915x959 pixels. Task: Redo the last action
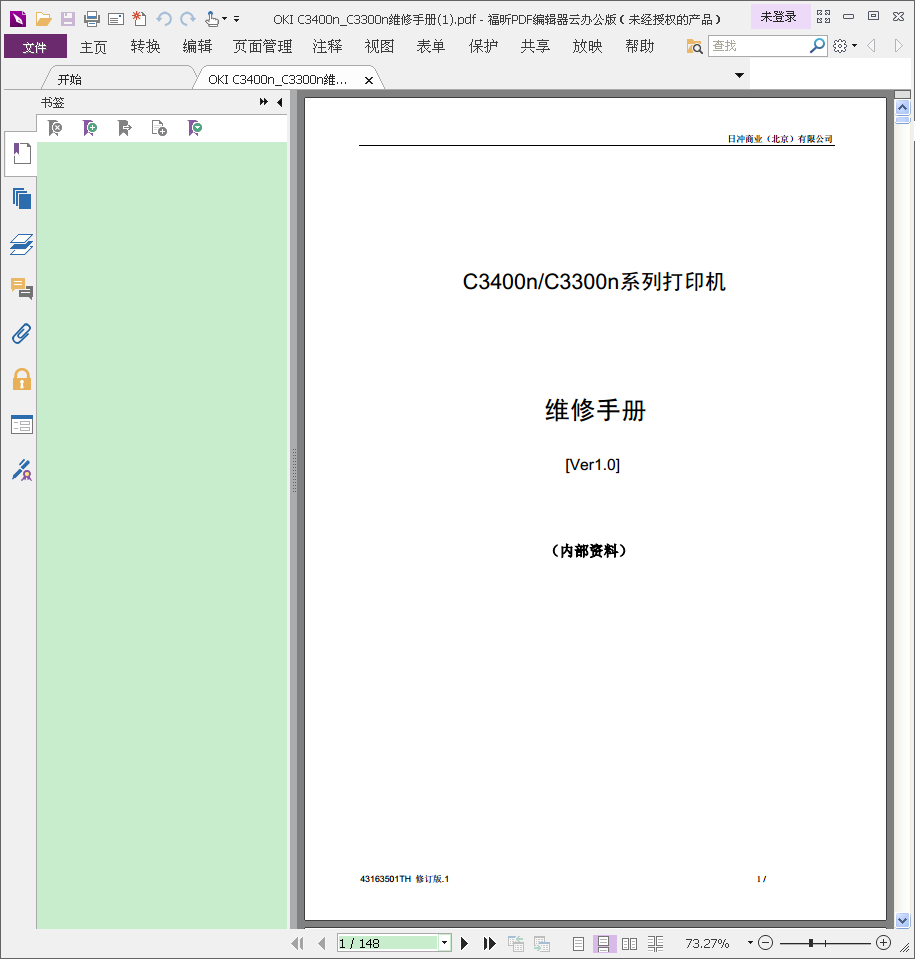188,19
